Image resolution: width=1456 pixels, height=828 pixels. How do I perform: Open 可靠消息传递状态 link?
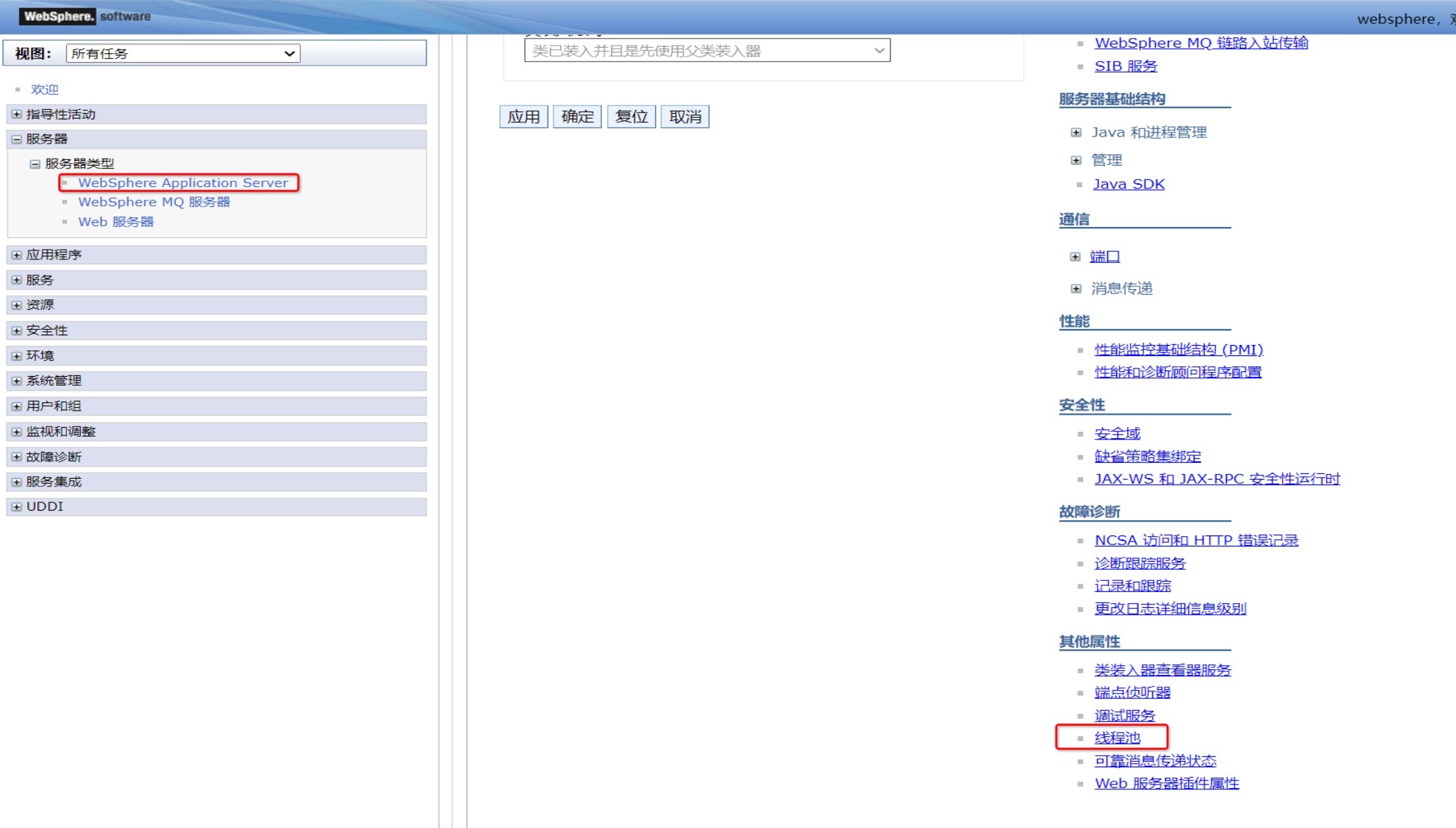(1156, 761)
